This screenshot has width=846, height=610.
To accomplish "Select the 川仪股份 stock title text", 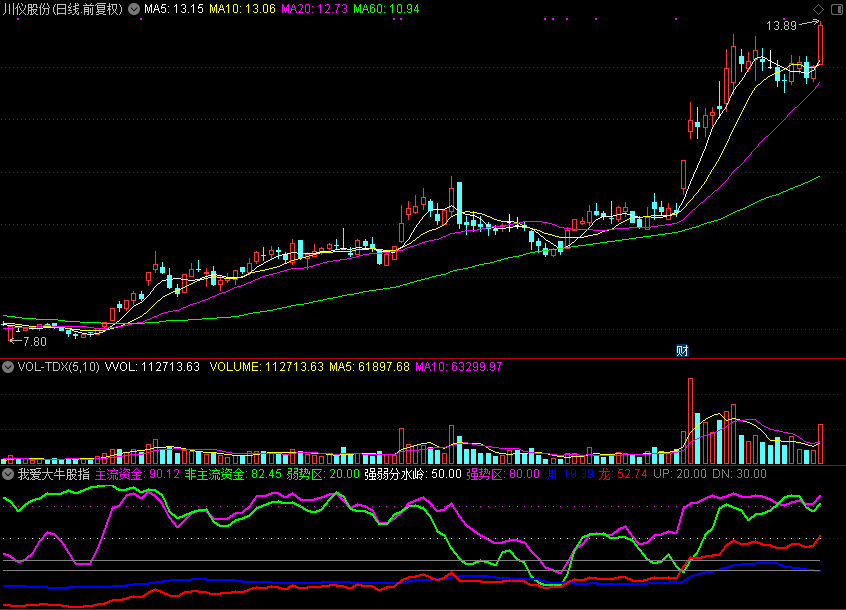I will [x=63, y=9].
